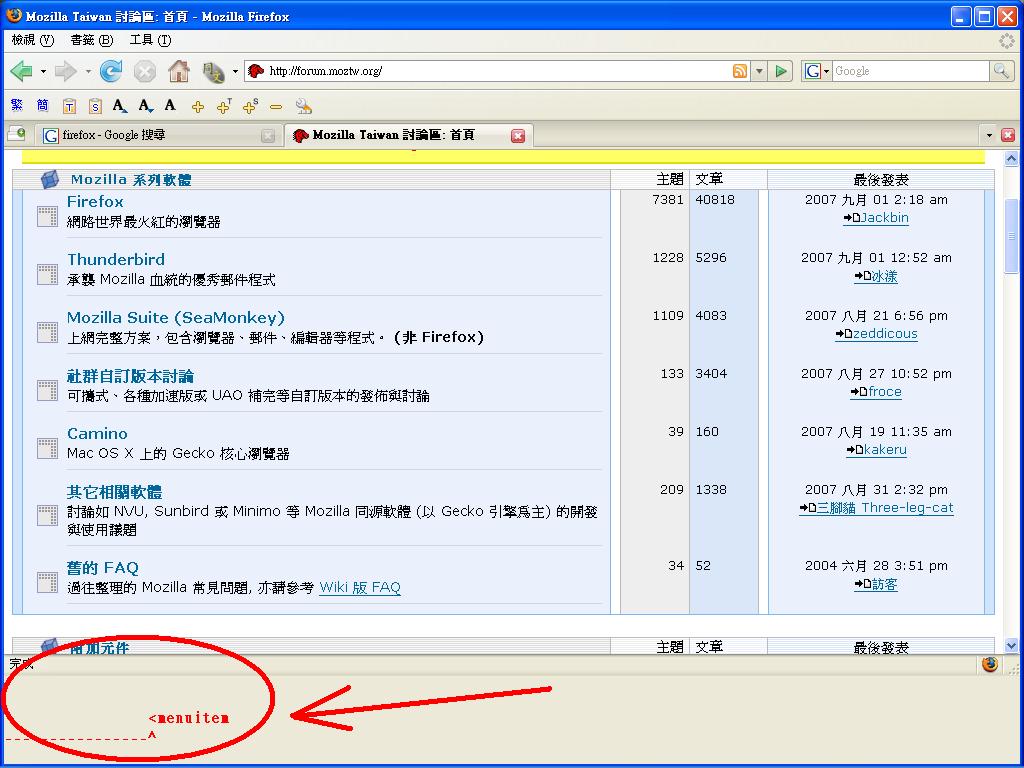Click the green Back arrow
1024x768 pixels.
point(21,71)
